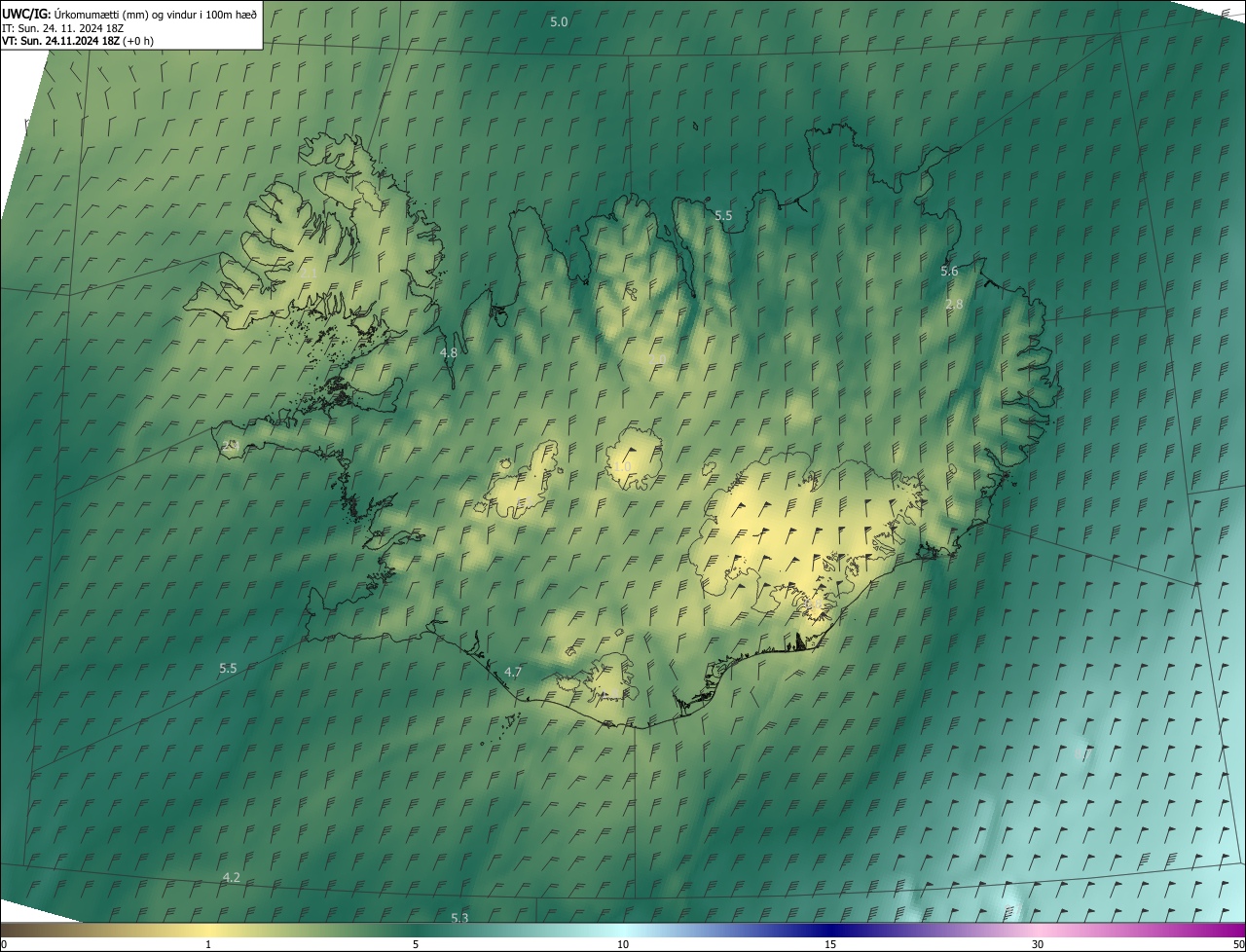Click the color scale tick label 5
Viewport: 1246px width, 952px height.
pyautogui.click(x=416, y=944)
